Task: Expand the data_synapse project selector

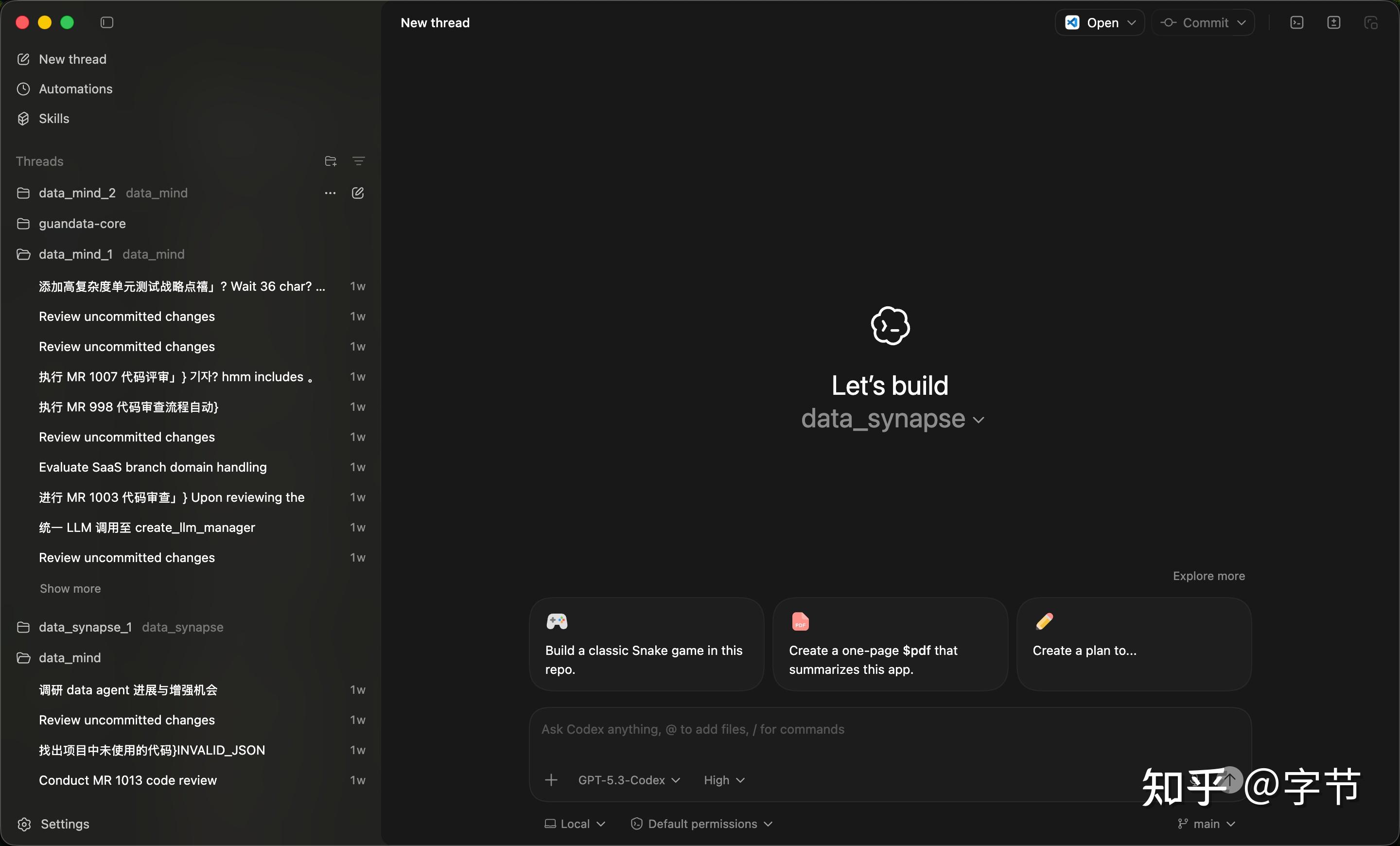Action: (892, 419)
